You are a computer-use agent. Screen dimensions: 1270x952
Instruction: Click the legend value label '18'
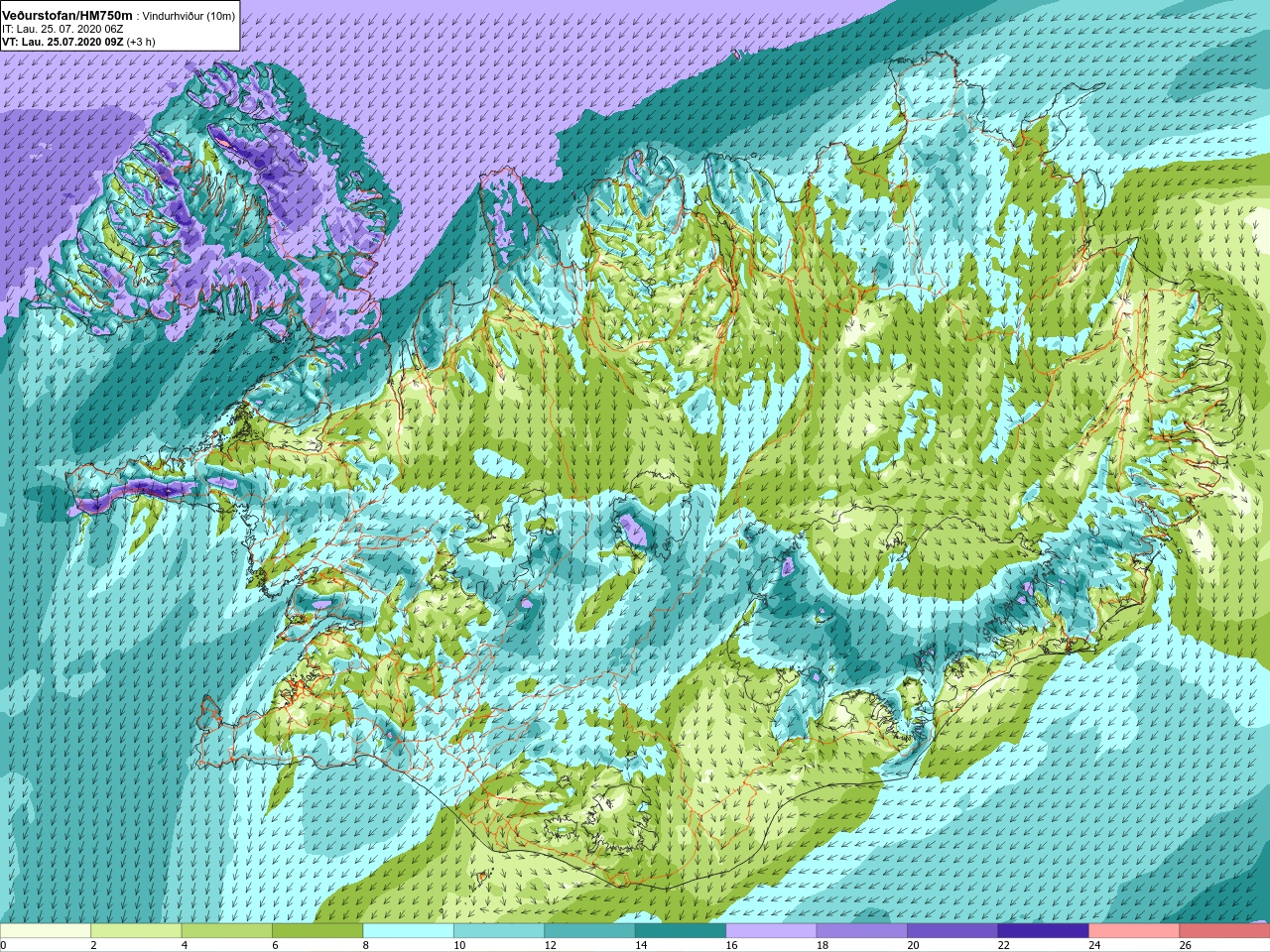pos(823,946)
